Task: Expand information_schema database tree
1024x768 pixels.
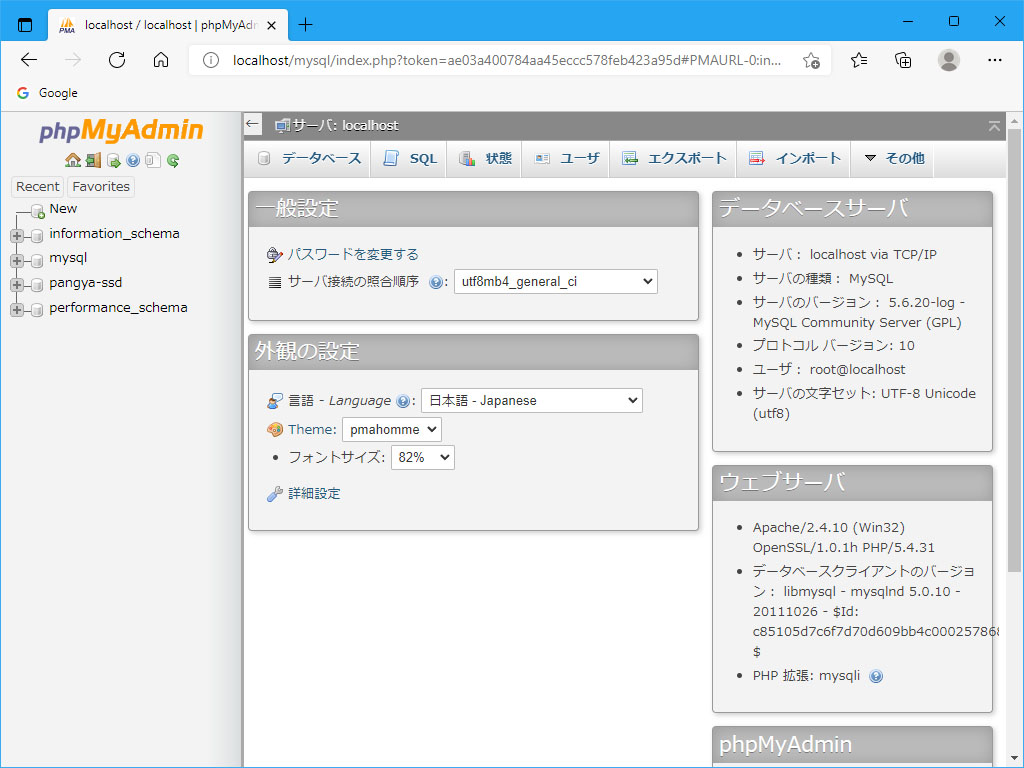Action: (x=17, y=236)
